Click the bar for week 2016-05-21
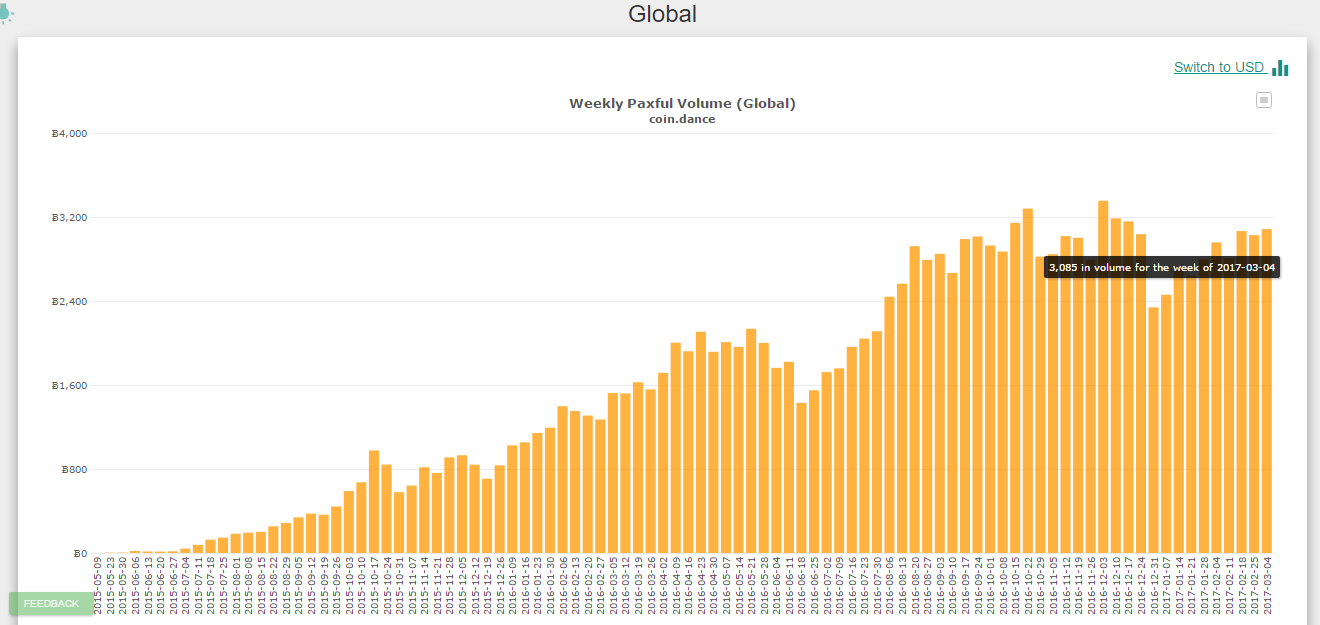This screenshot has height=625, width=1320. [751, 440]
